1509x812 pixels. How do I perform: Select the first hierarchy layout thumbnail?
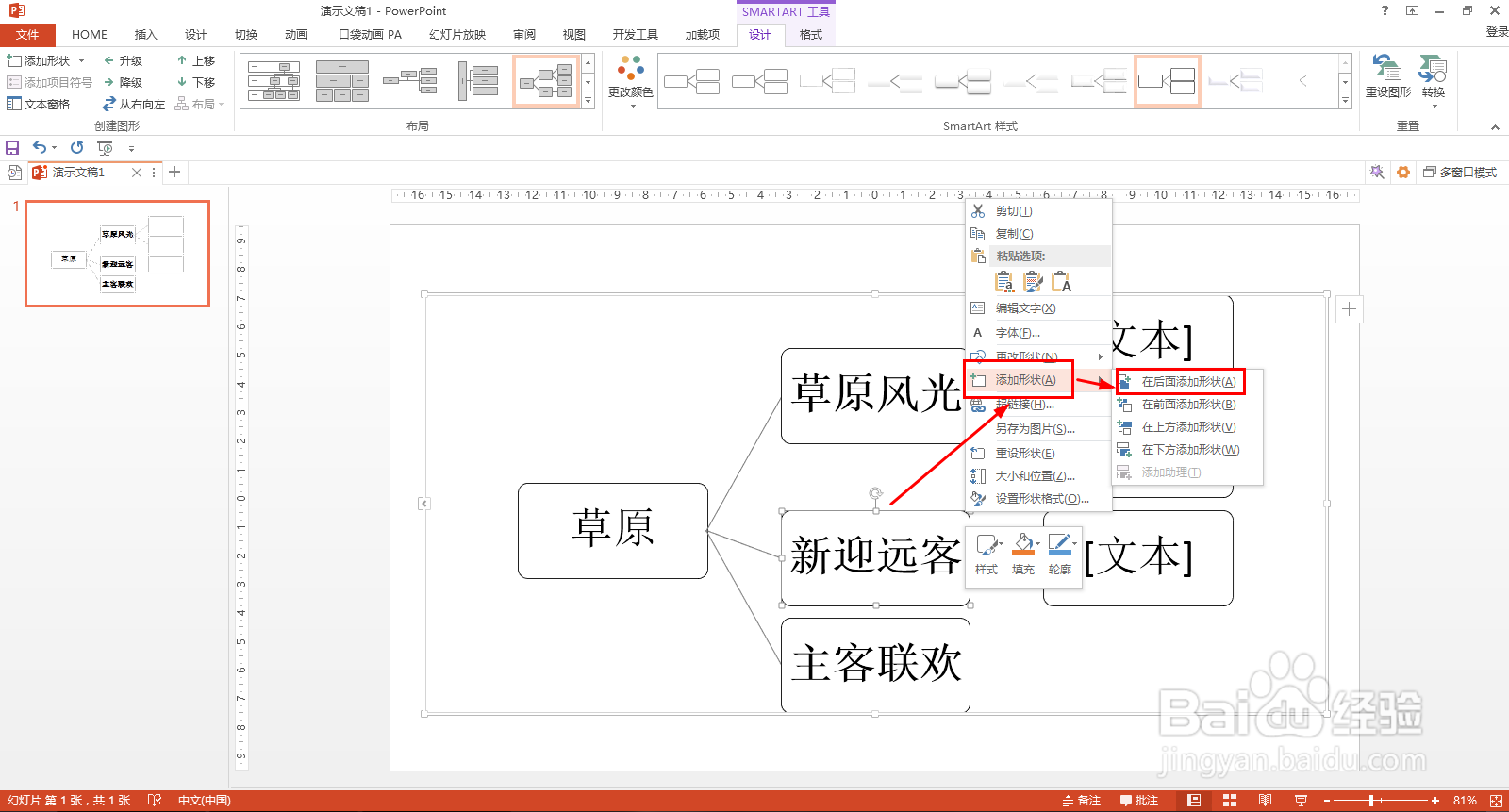[274, 81]
